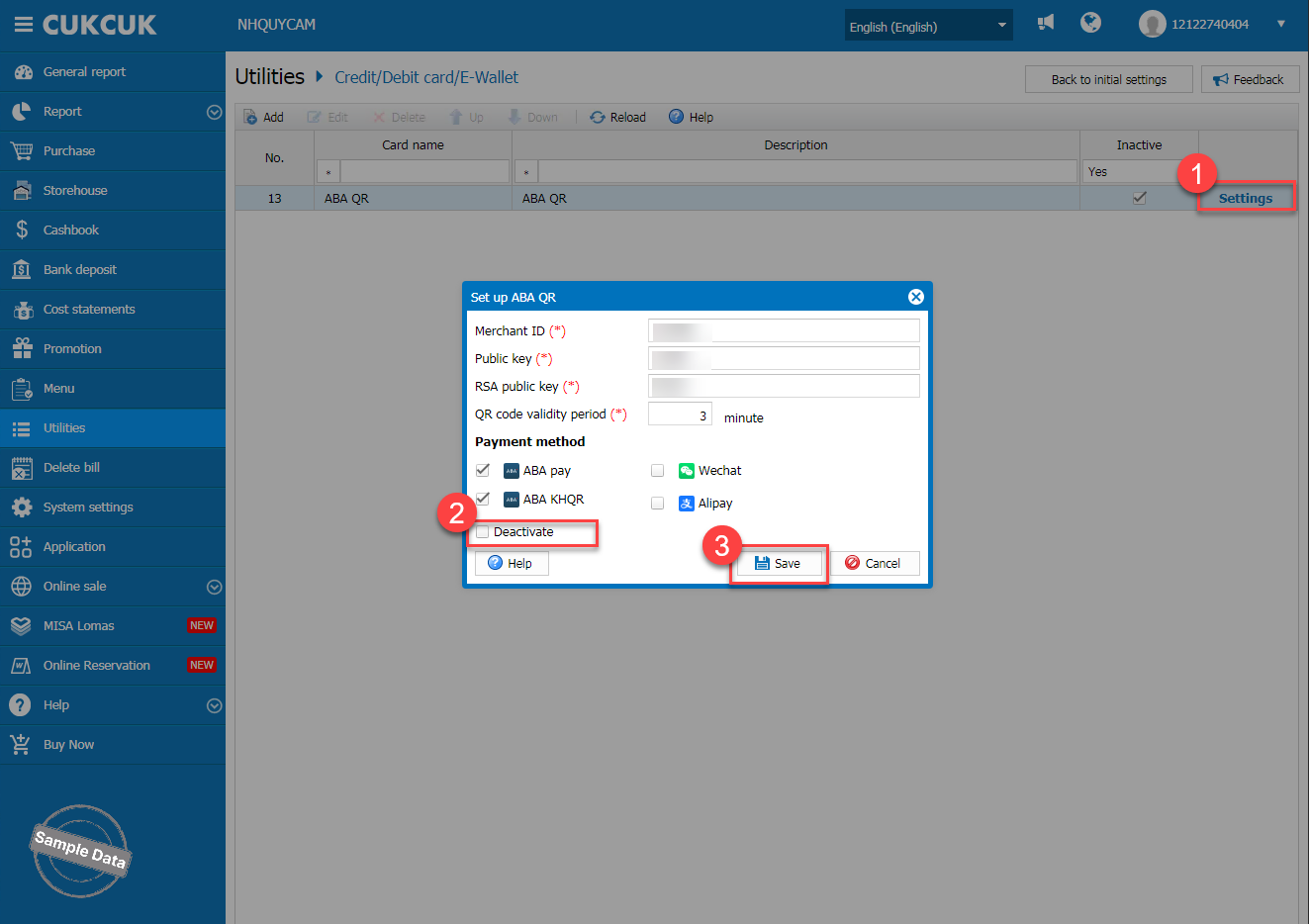
Task: Click the Menu clipboard icon
Action: (21, 389)
